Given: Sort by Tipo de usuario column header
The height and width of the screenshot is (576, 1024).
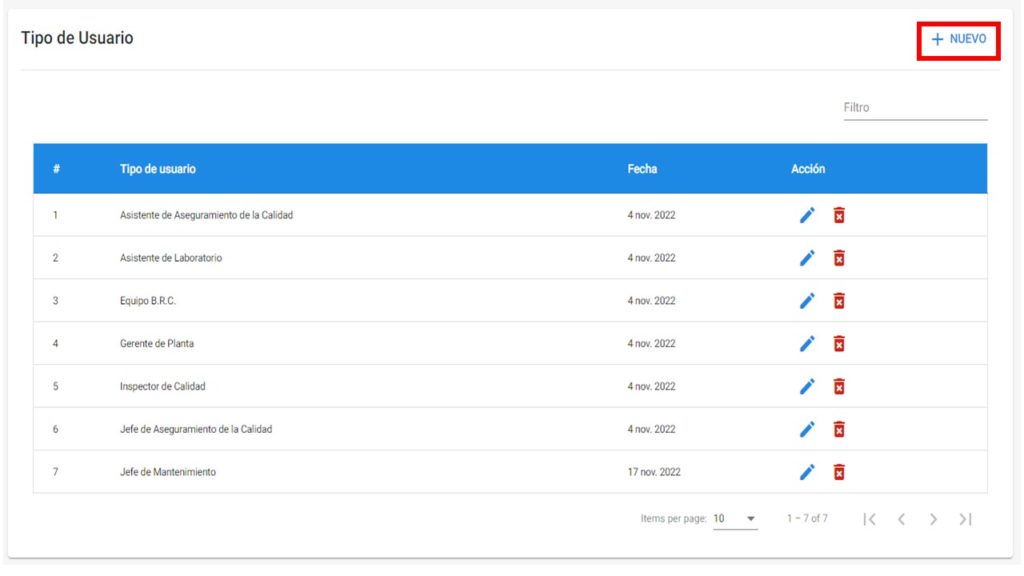Looking at the screenshot, I should [x=158, y=169].
